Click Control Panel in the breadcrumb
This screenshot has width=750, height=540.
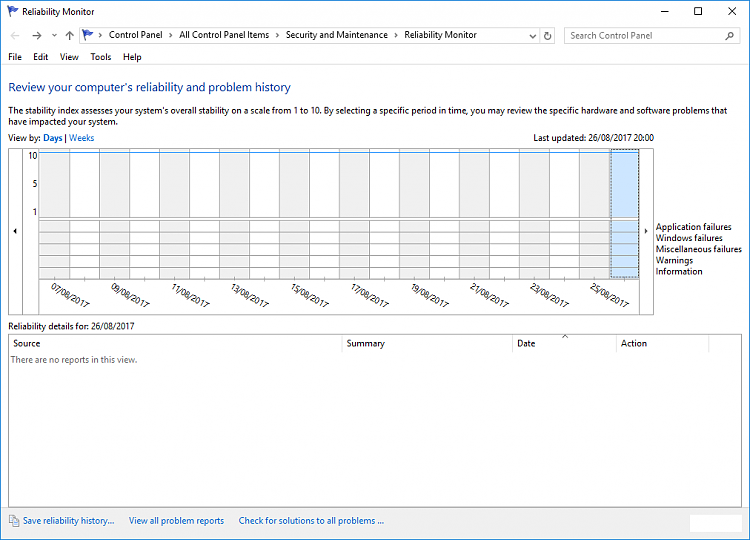tap(135, 35)
